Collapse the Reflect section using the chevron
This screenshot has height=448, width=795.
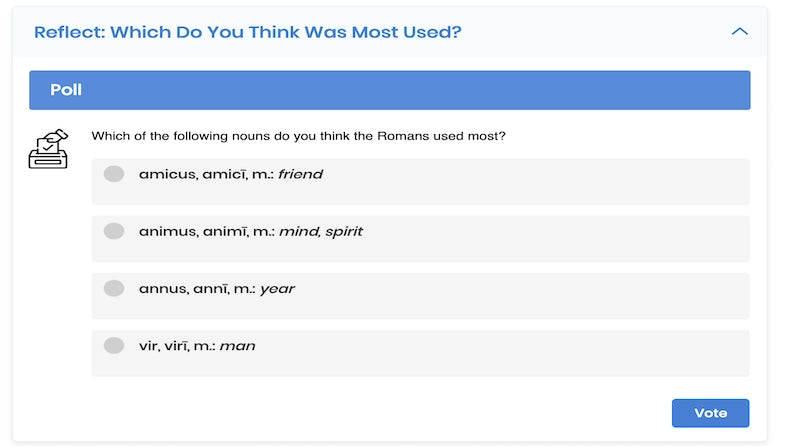pyautogui.click(x=739, y=32)
